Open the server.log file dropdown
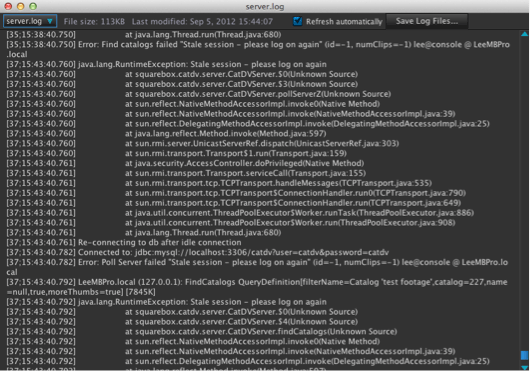Viewport: 530px width, 371px height. click(30, 21)
